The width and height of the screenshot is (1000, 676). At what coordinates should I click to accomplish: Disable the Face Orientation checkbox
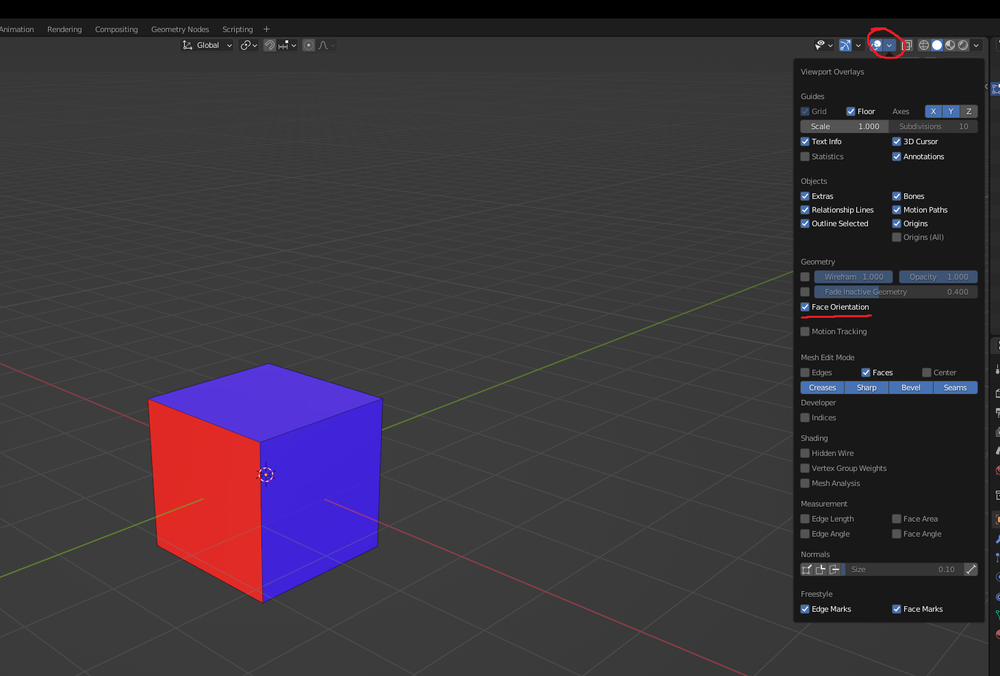click(805, 307)
